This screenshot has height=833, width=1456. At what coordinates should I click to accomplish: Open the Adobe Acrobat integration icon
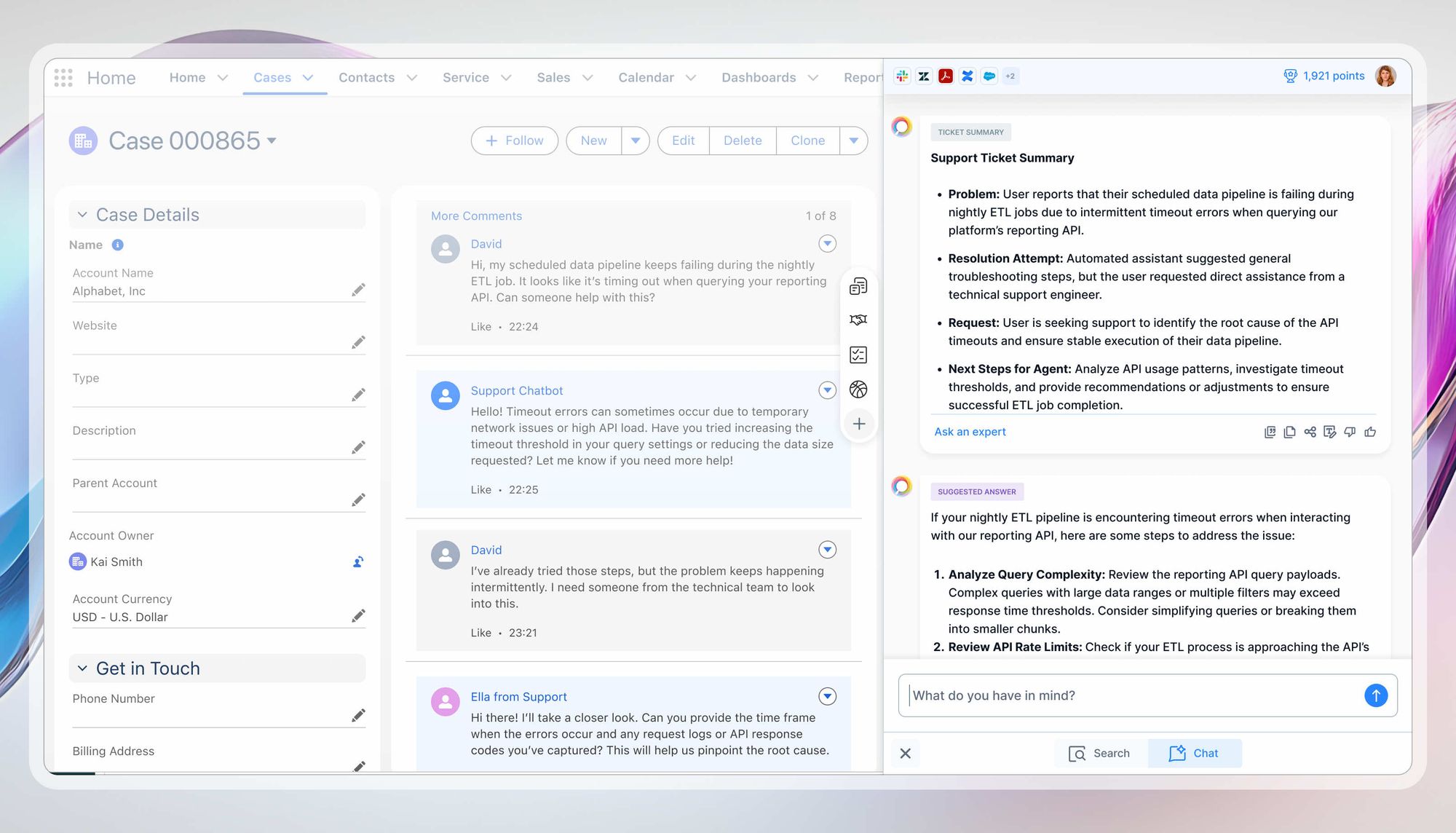946,76
